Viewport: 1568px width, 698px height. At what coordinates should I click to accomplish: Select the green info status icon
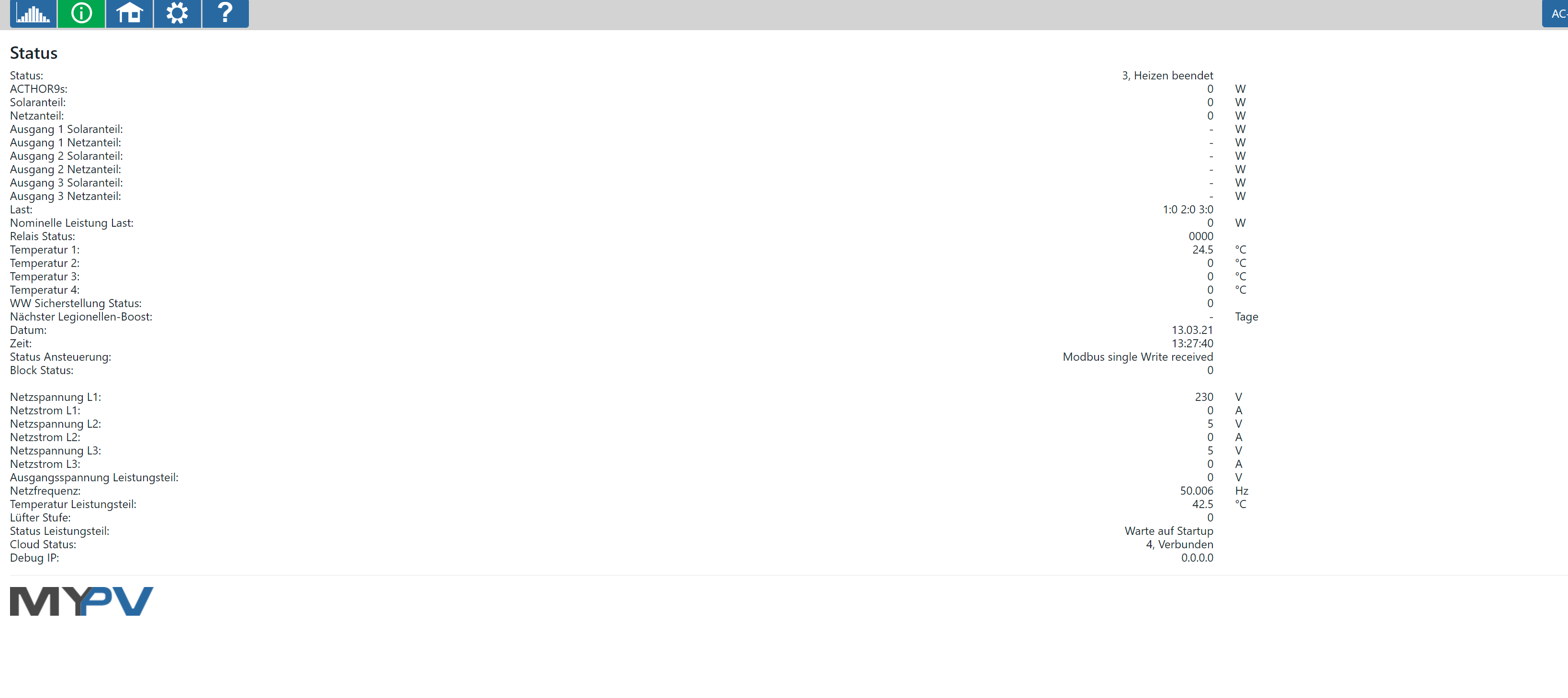[81, 13]
